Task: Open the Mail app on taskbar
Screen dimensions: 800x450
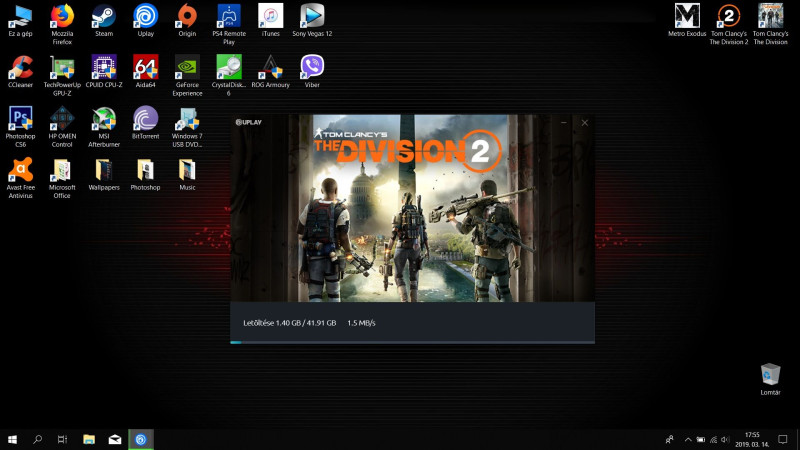Action: (x=115, y=439)
